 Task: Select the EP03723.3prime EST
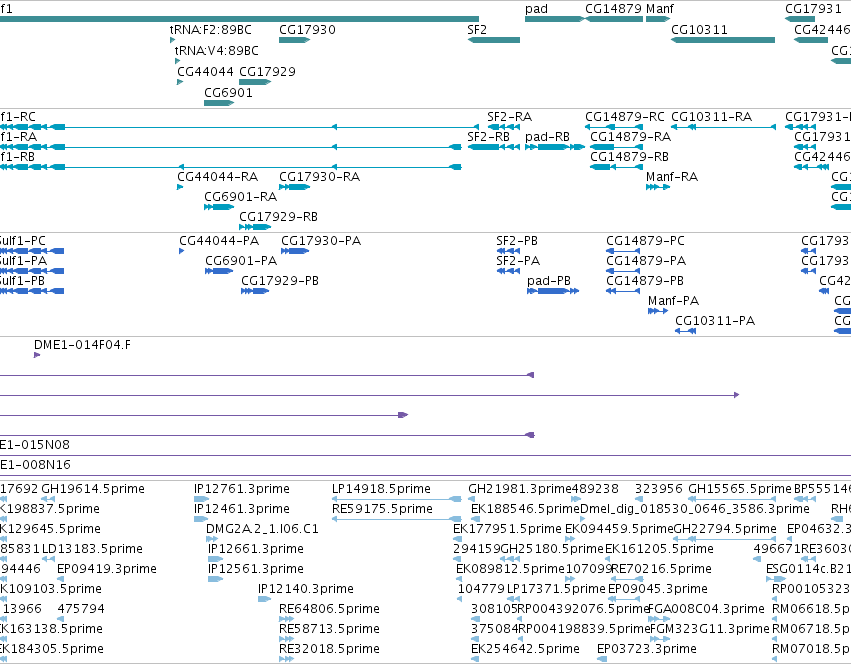[x=601, y=659]
